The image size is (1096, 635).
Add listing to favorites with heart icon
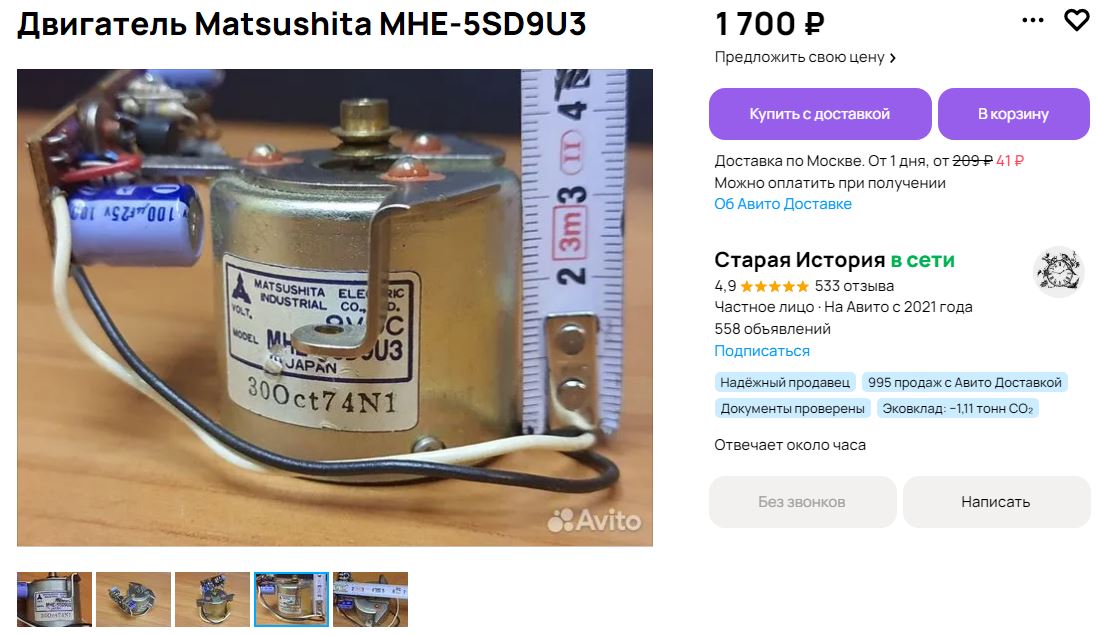[1076, 20]
